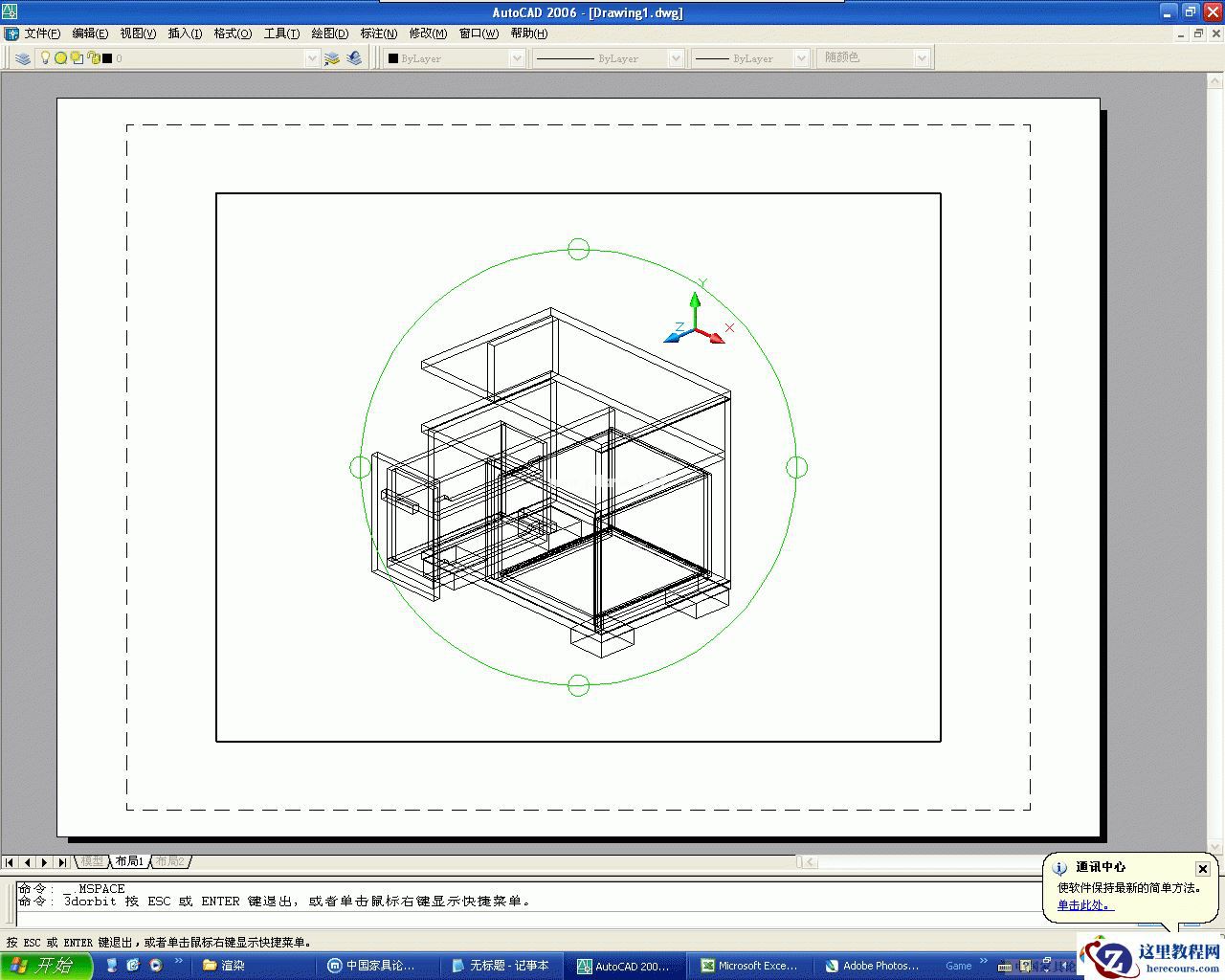Switch to the 布局2 tab
1225x980 pixels.
click(170, 861)
